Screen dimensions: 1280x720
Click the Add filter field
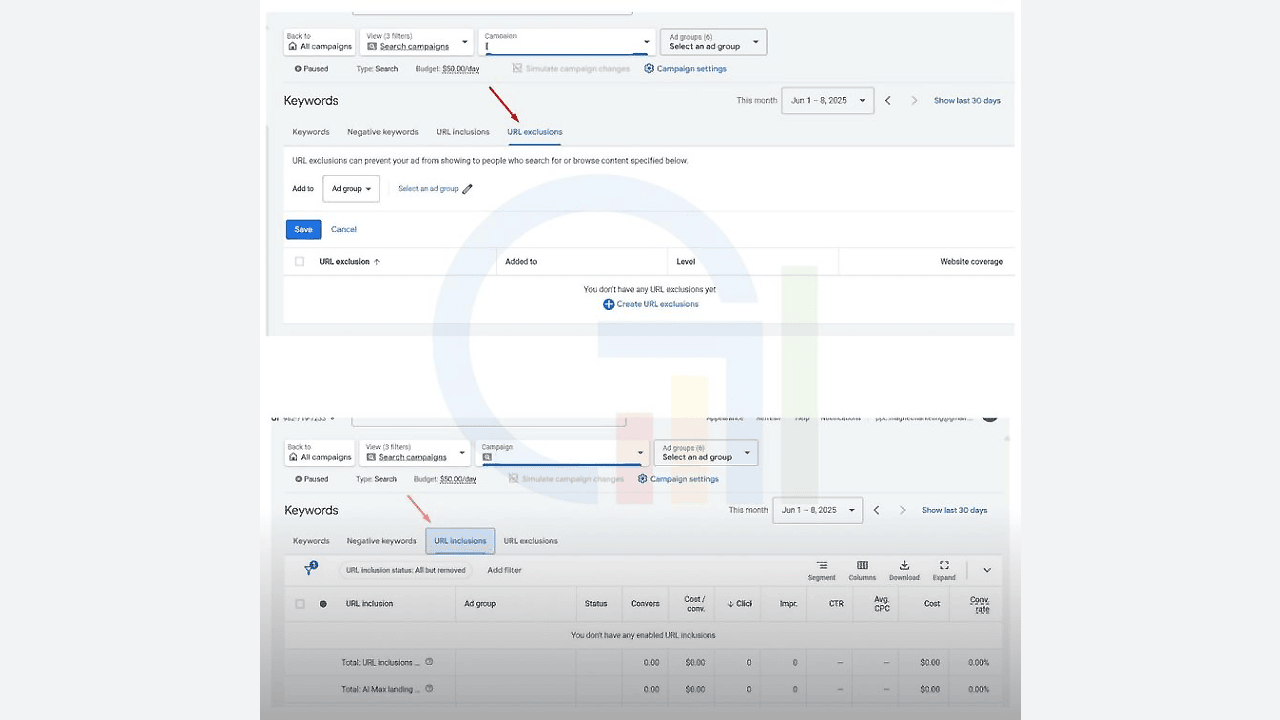(x=504, y=570)
